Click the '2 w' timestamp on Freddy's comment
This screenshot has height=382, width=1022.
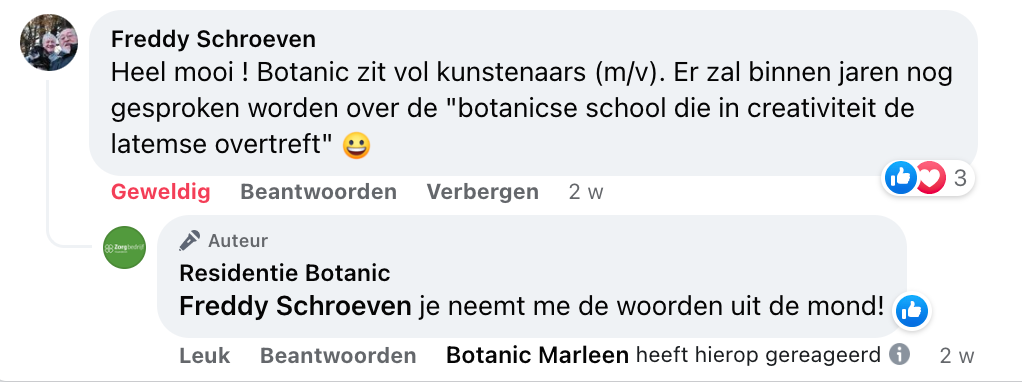[585, 192]
